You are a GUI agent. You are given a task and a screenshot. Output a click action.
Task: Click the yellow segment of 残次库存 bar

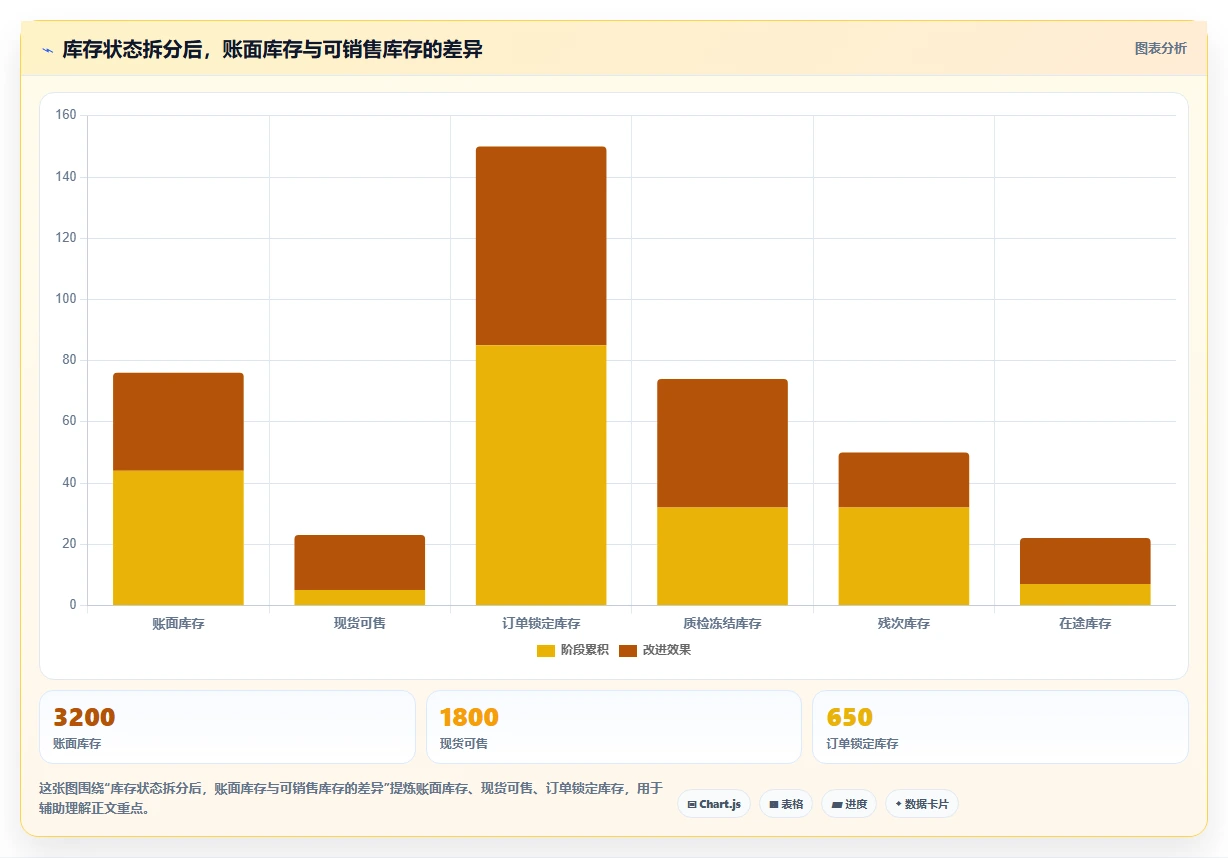coord(904,556)
